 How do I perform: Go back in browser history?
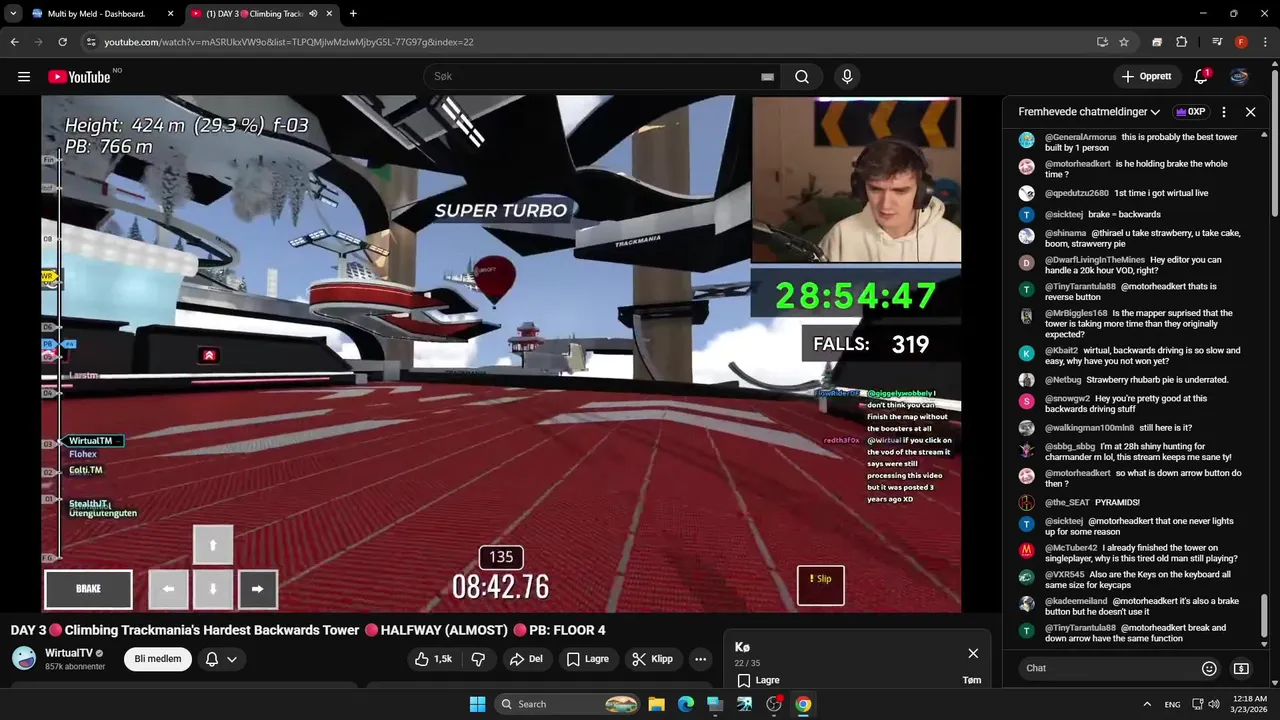pos(14,42)
